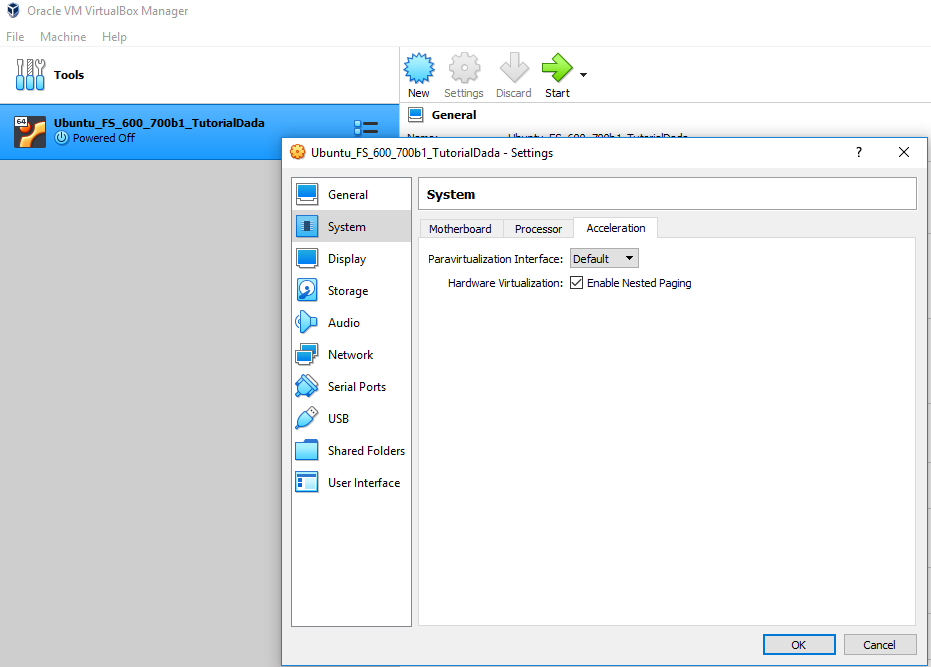This screenshot has height=667, width=931.
Task: Open the VM list options menu icon
Action: 366,128
